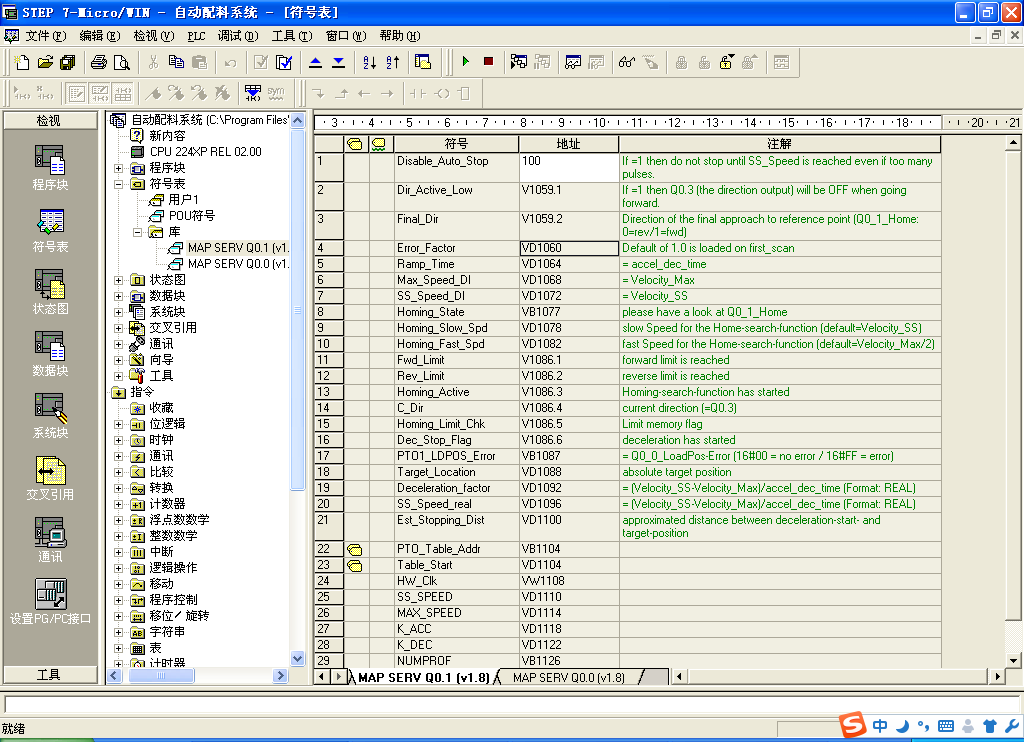Collapse the 库 tree node
This screenshot has width=1024, height=742.
point(137,232)
